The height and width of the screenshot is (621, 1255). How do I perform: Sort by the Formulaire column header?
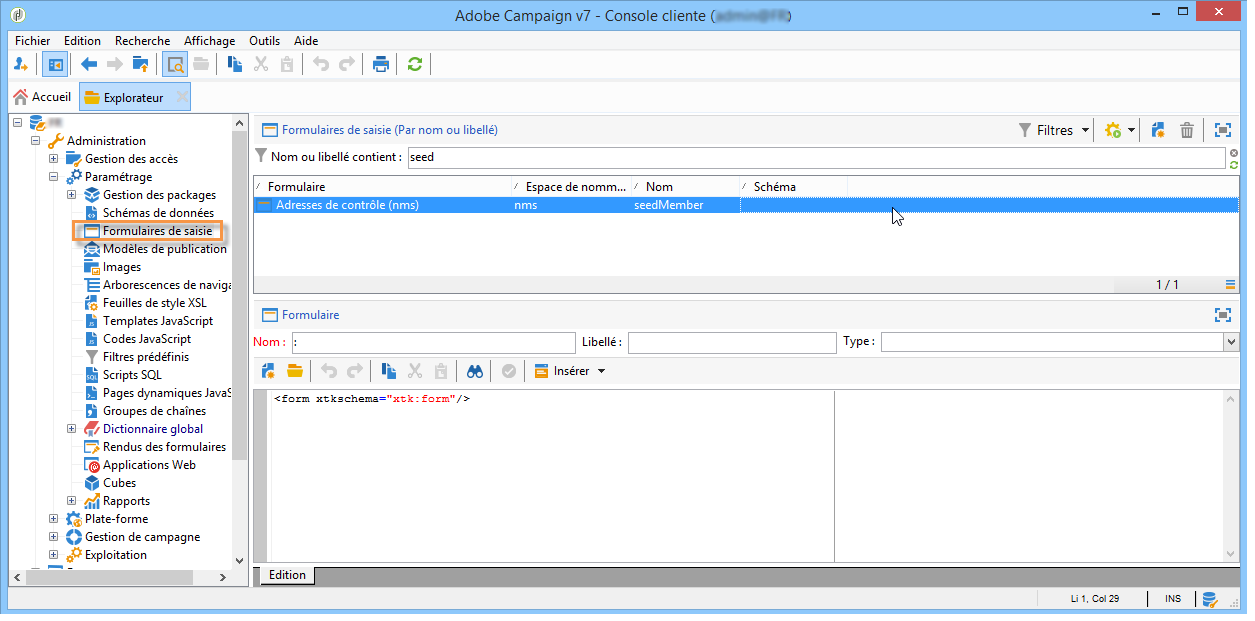(x=383, y=187)
